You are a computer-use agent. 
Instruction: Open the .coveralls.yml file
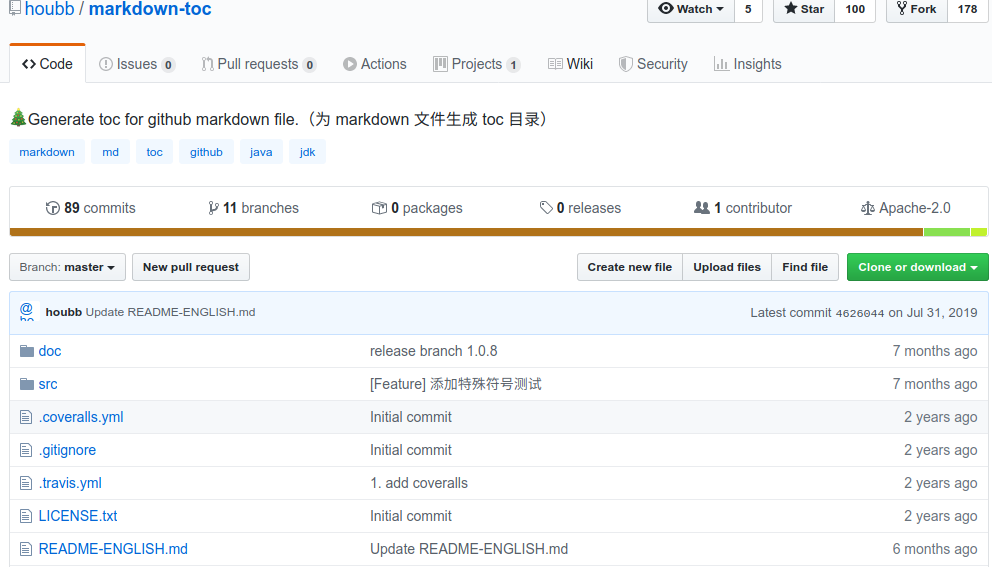coord(81,417)
